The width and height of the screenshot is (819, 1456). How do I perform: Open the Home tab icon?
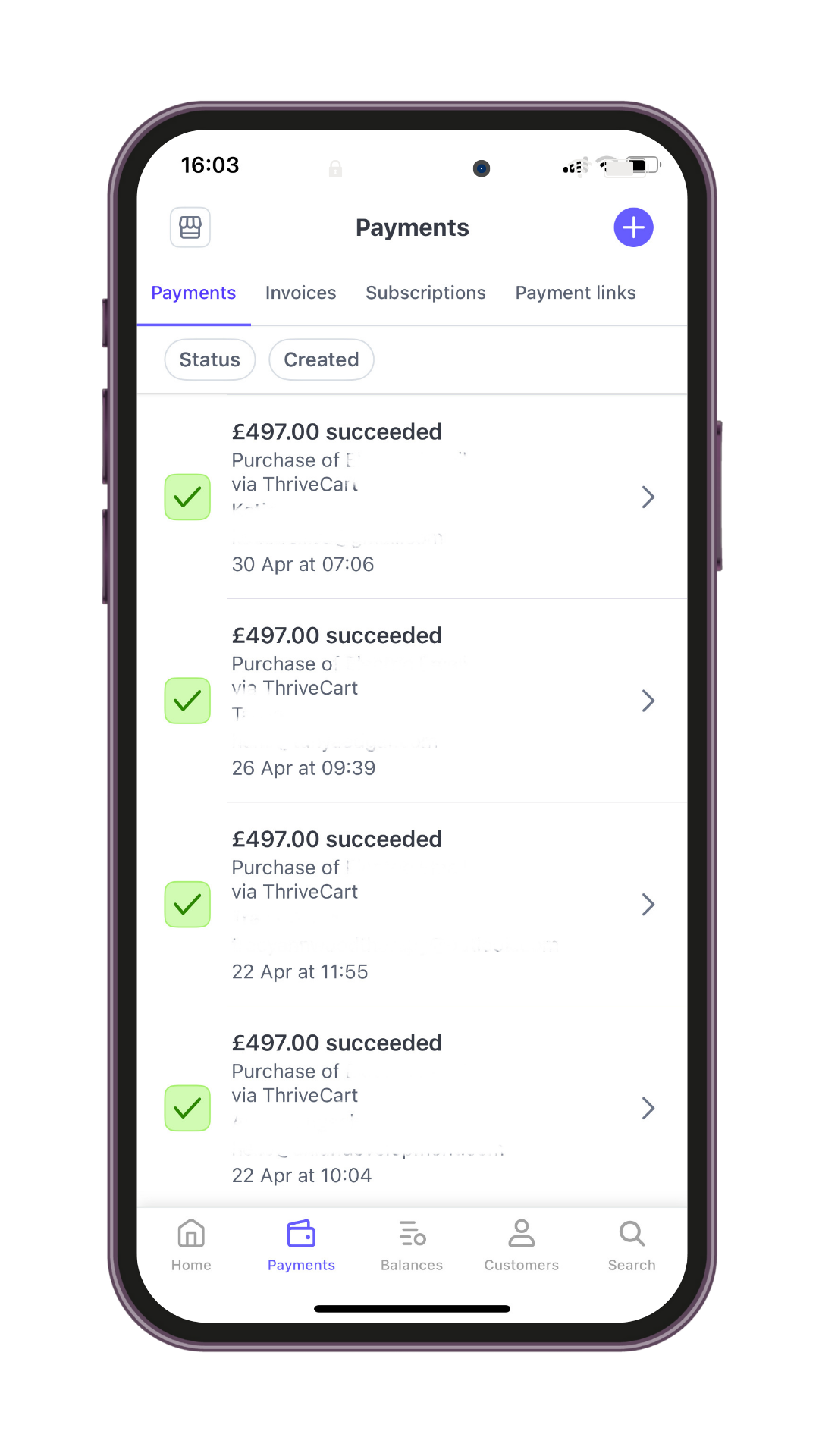click(191, 1234)
